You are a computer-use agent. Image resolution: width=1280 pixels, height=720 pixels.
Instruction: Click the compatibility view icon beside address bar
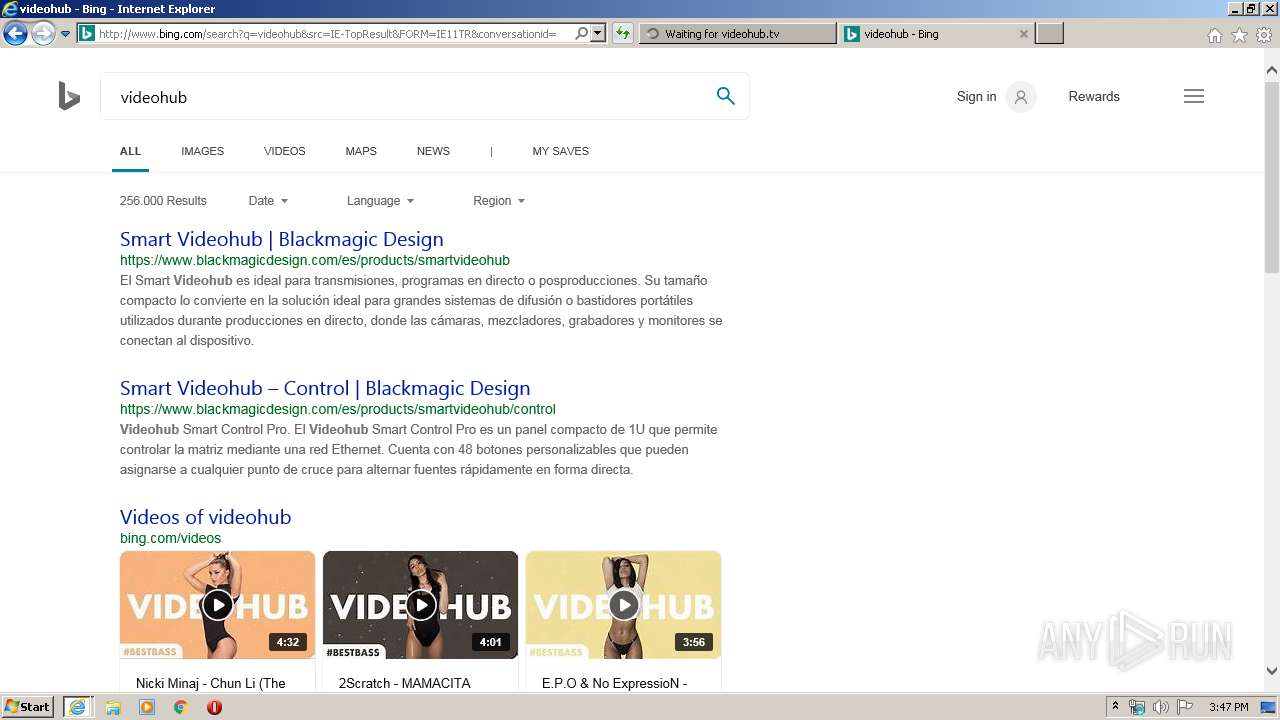point(623,33)
